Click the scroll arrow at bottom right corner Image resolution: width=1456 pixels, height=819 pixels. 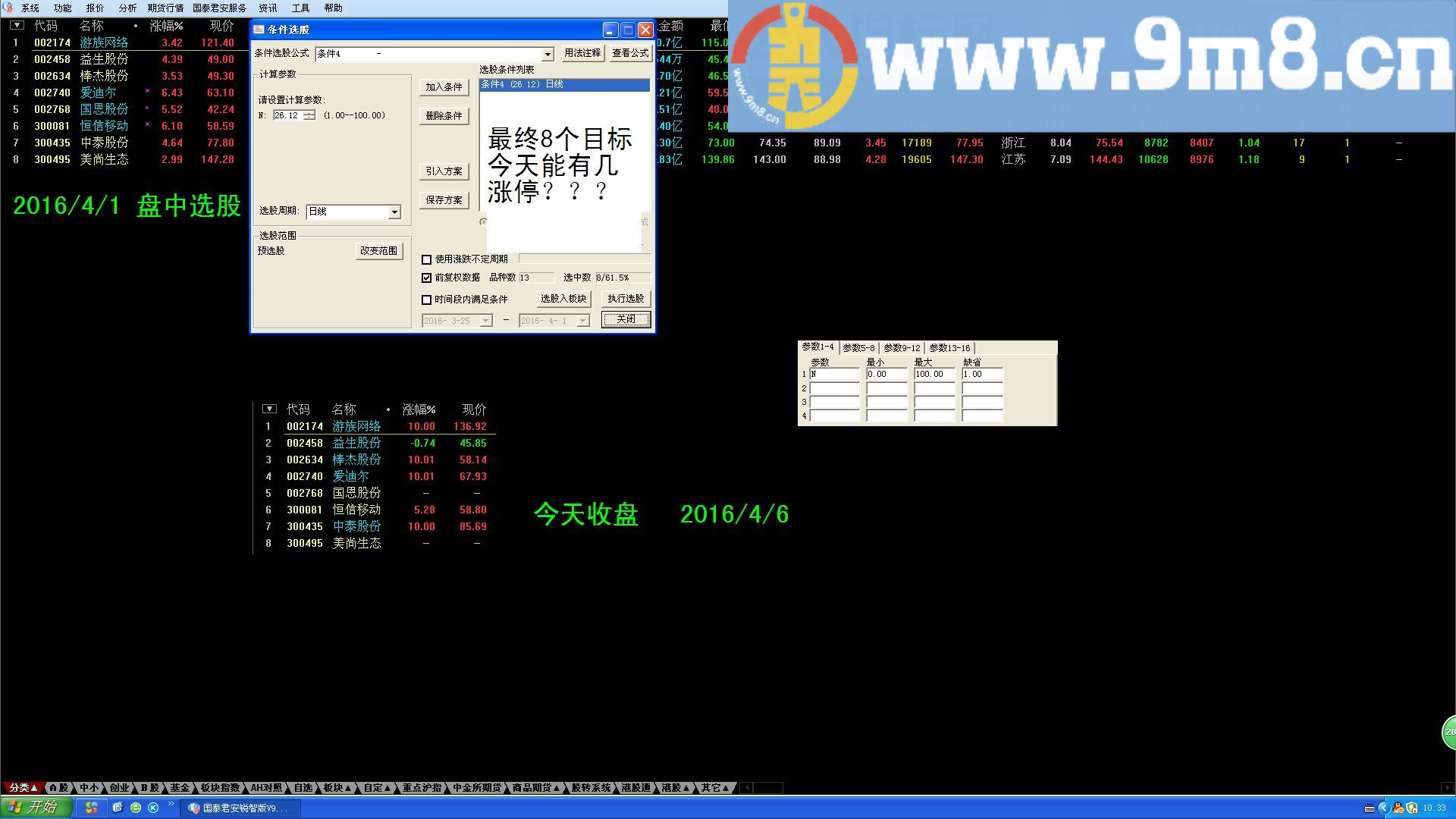click(x=1449, y=788)
